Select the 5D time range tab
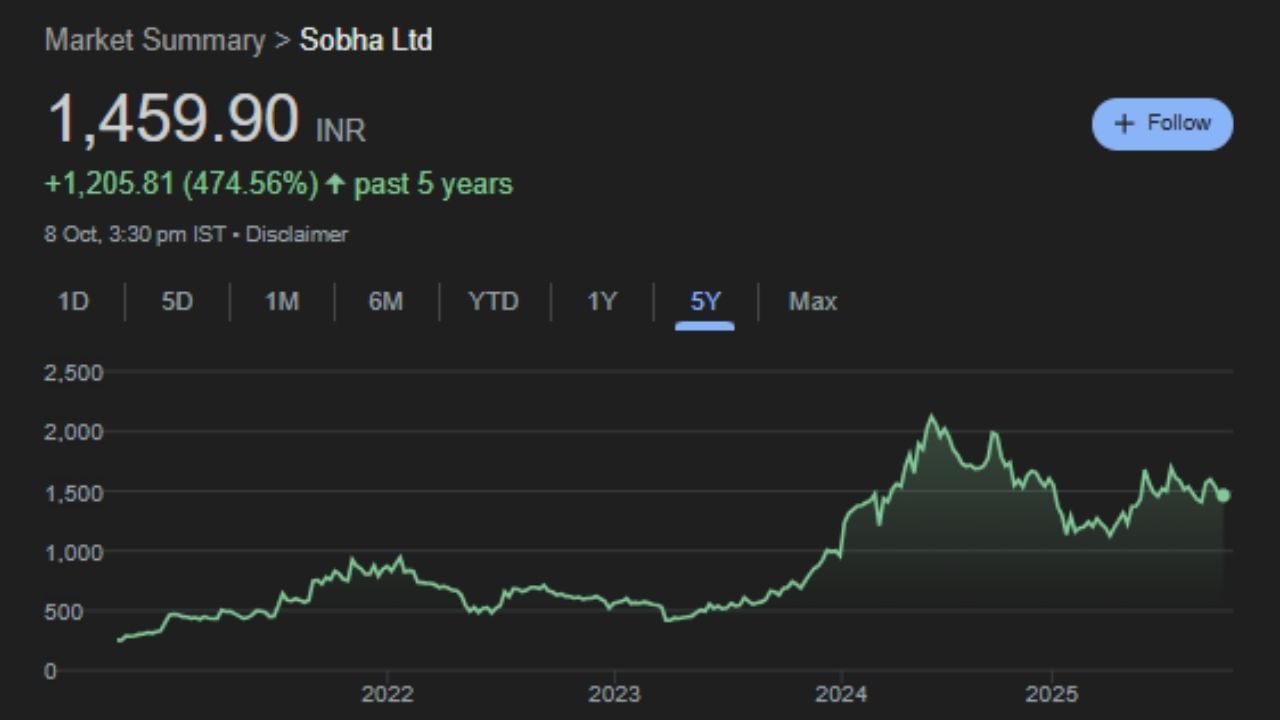1280x720 pixels. pos(177,301)
